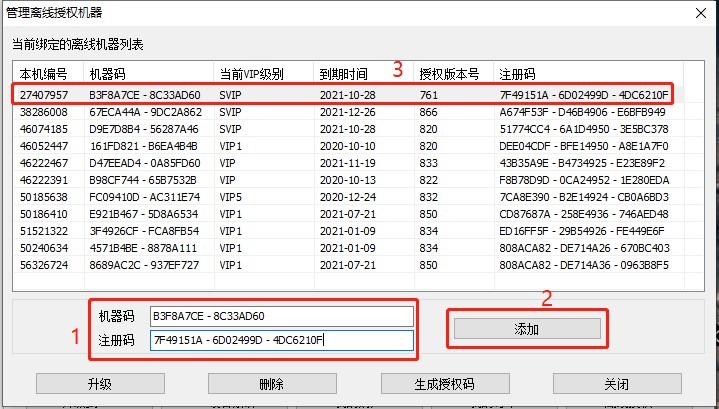Click the 添加 button
The height and width of the screenshot is (409, 719).
[527, 329]
